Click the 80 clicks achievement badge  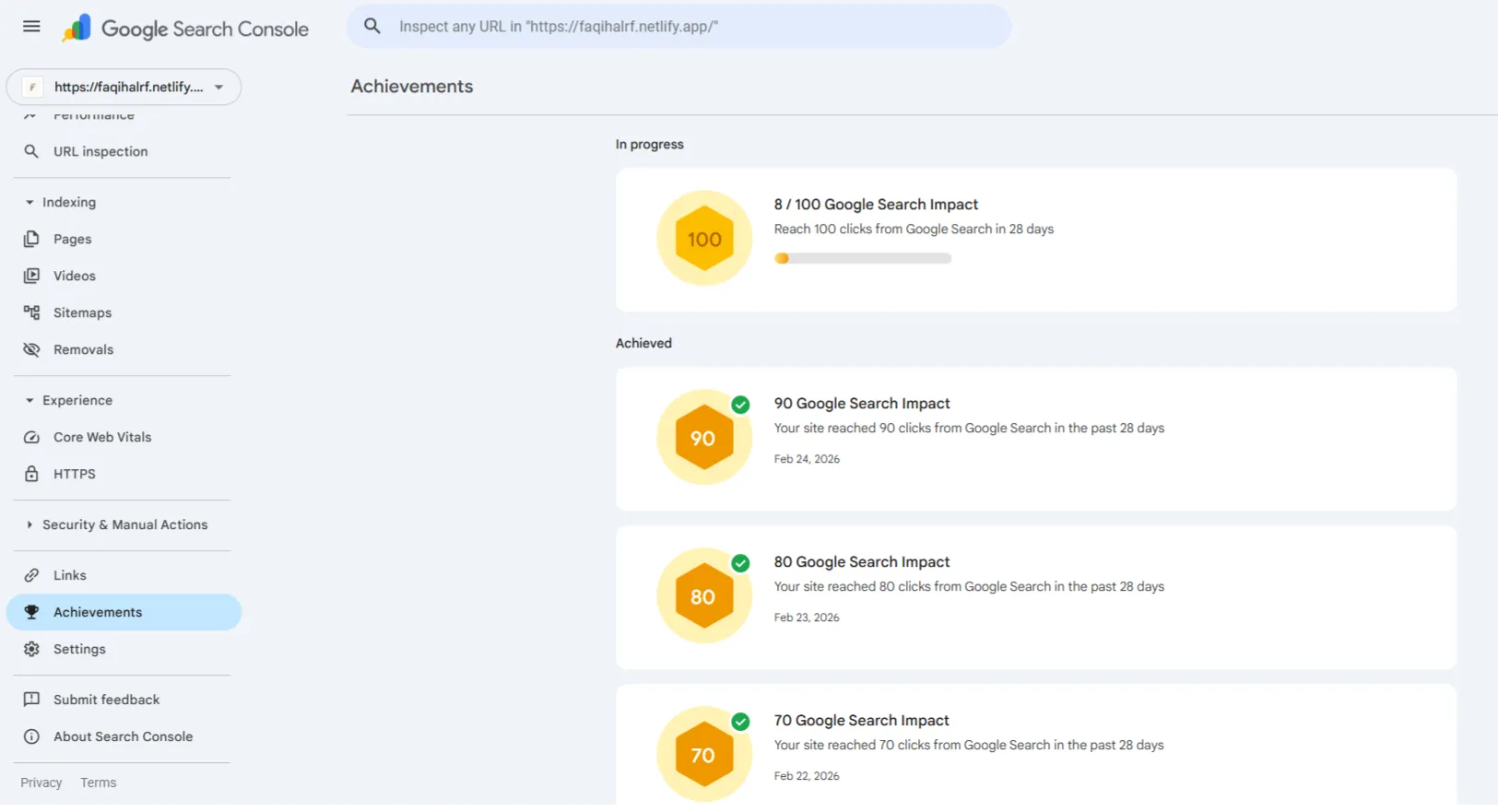(x=703, y=597)
